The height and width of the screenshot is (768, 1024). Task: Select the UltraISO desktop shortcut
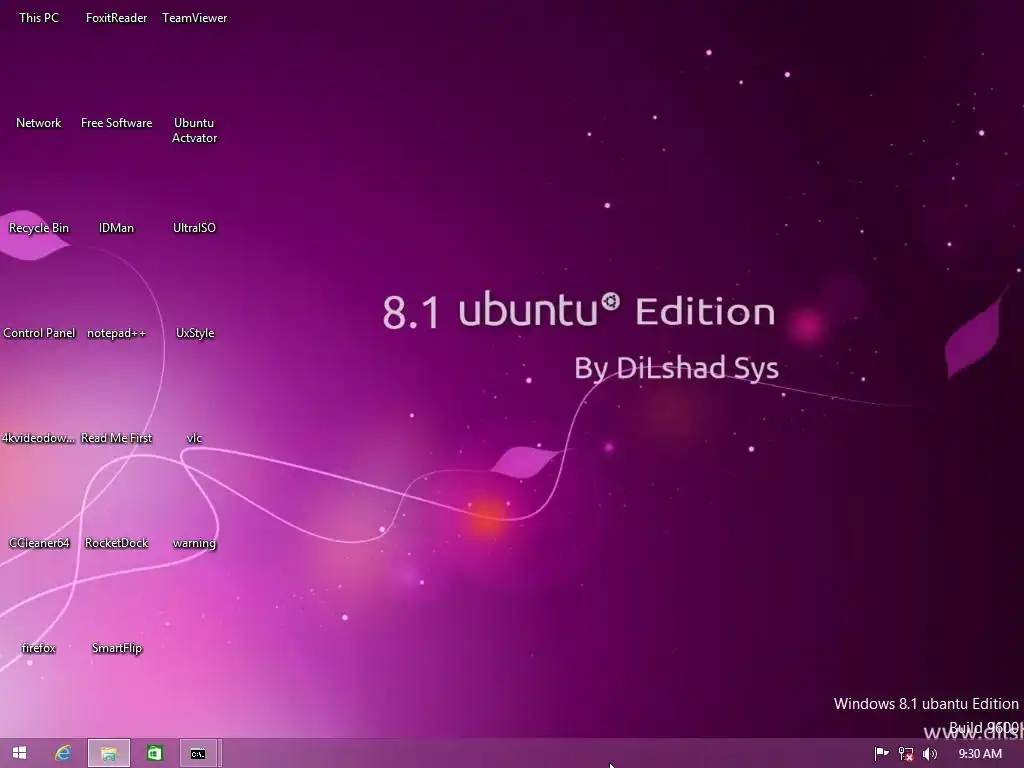tap(194, 228)
